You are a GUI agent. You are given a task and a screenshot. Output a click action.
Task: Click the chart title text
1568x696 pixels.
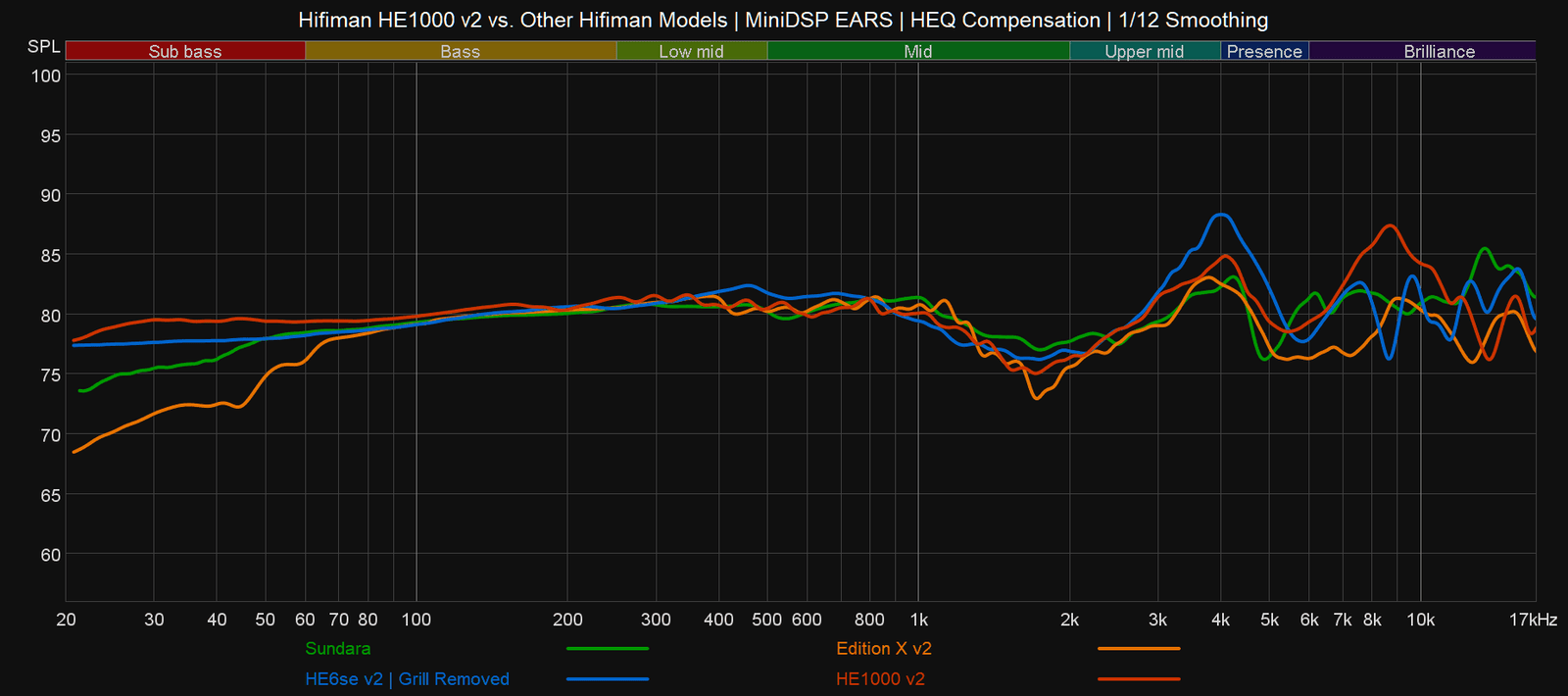[x=783, y=20]
